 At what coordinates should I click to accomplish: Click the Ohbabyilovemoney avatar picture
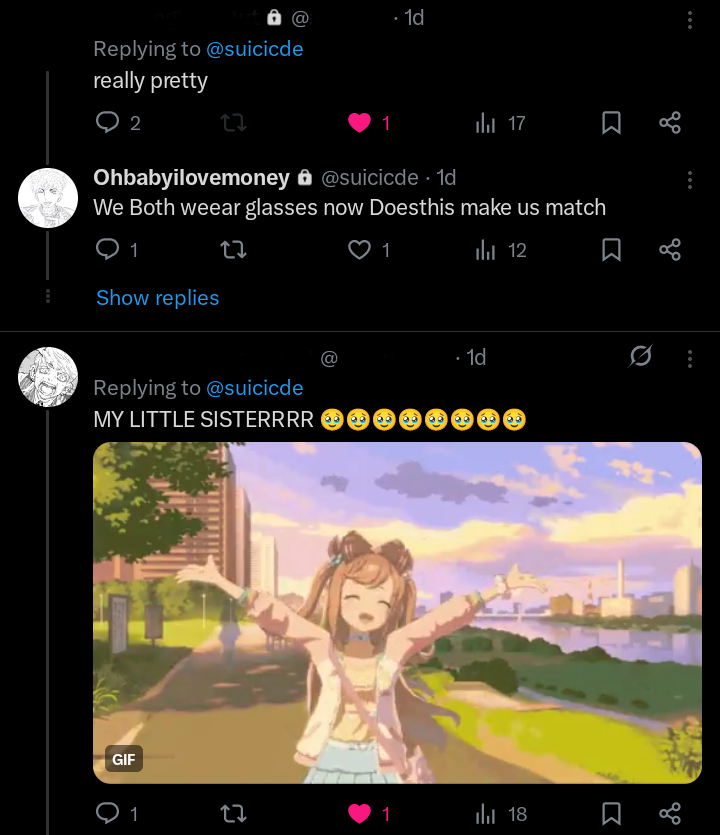click(48, 198)
